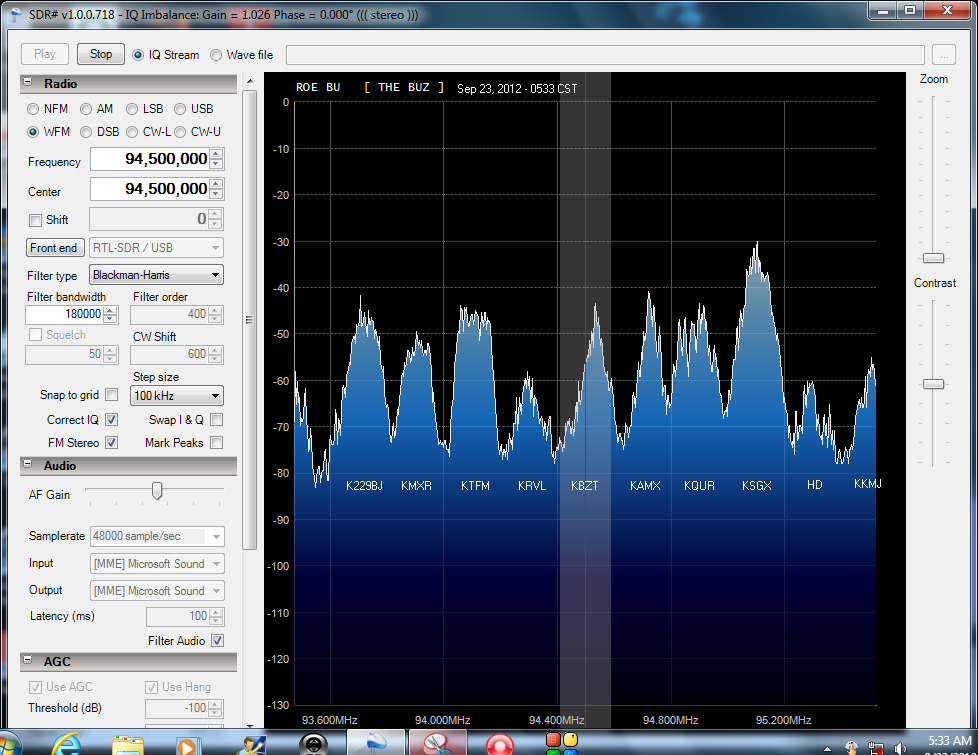Click the left panel vertical scrollbar
Screen dimensions: 978x755
click(x=249, y=319)
